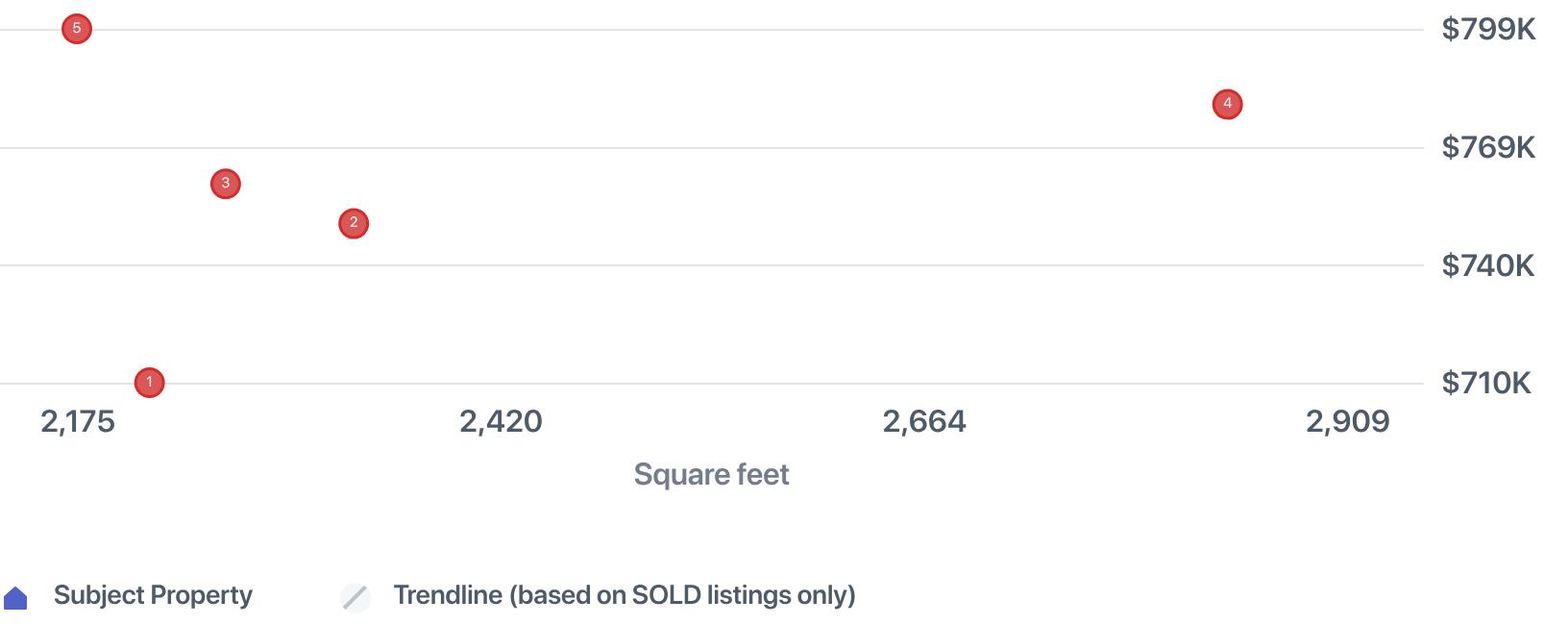Screen dimensions: 1568x625
Task: Click the Square feet axis title
Action: 711,474
